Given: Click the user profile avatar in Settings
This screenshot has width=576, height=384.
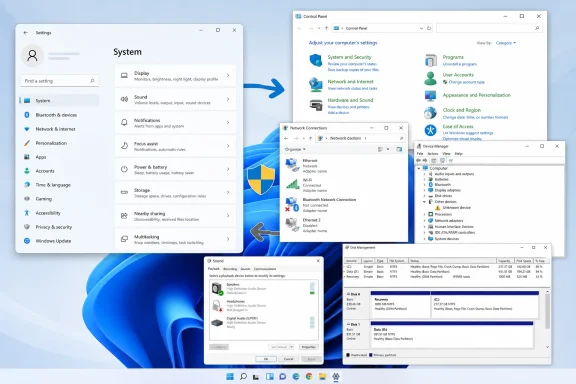Looking at the screenshot, I should coord(32,55).
